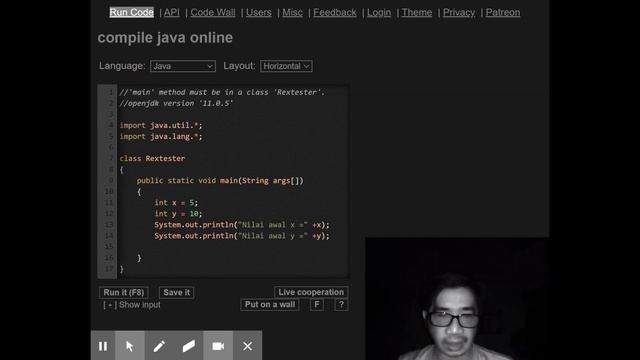Go to the Login link

point(379,13)
